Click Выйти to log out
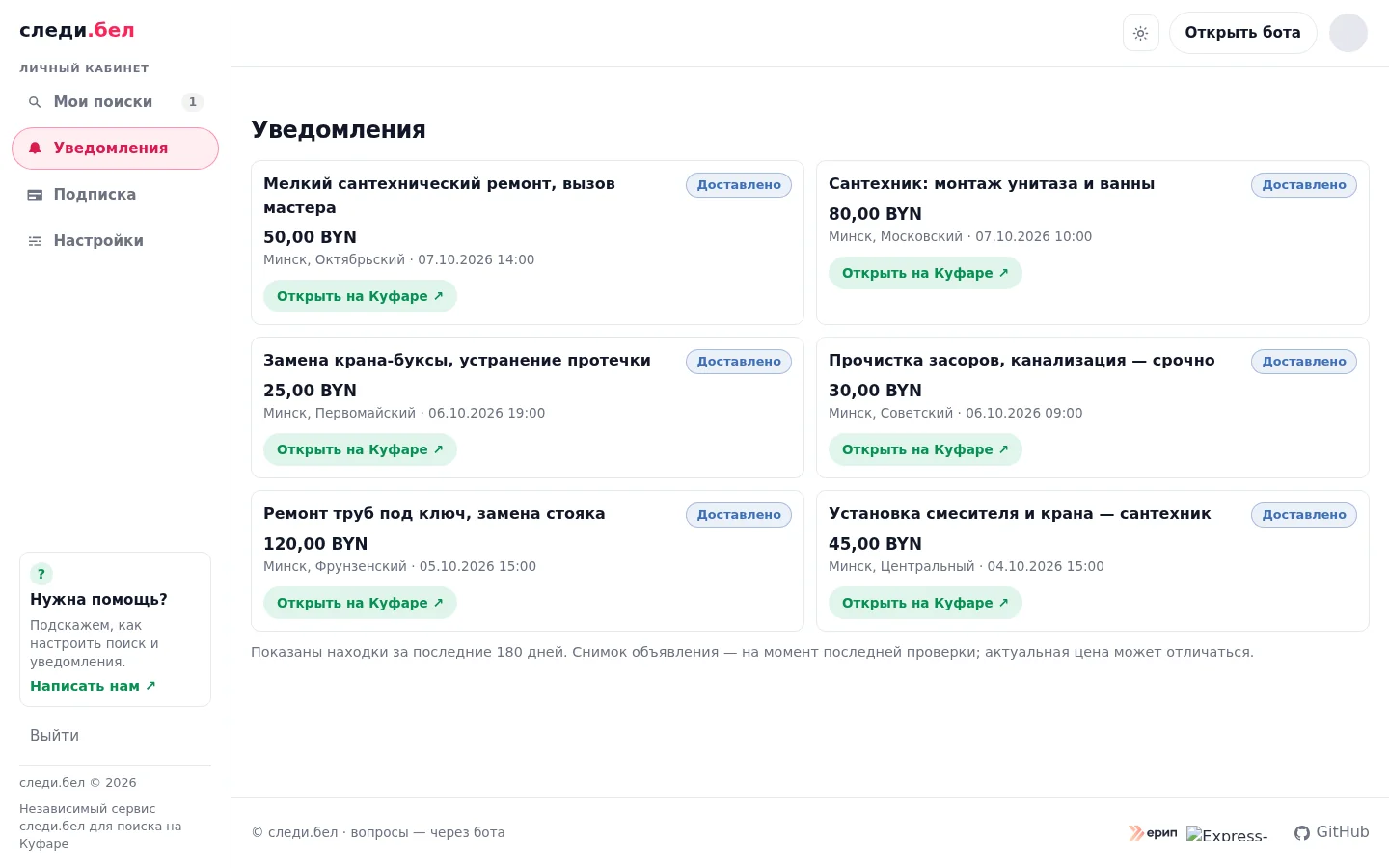This screenshot has width=1389, height=868. pyautogui.click(x=54, y=736)
